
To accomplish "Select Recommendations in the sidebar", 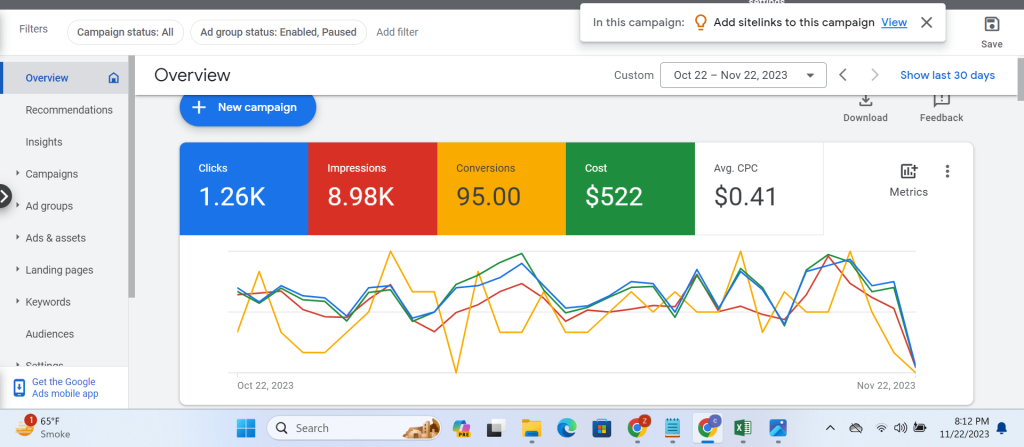I will pyautogui.click(x=69, y=110).
